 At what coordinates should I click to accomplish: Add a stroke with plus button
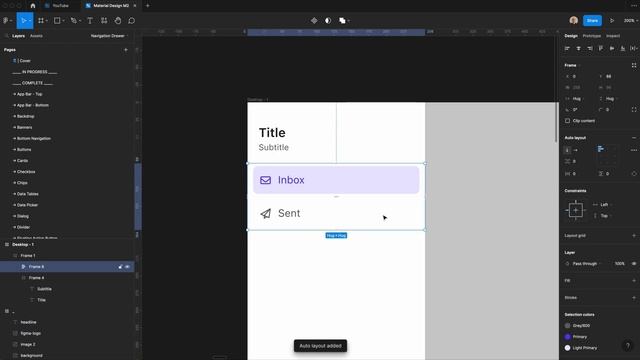pos(634,298)
